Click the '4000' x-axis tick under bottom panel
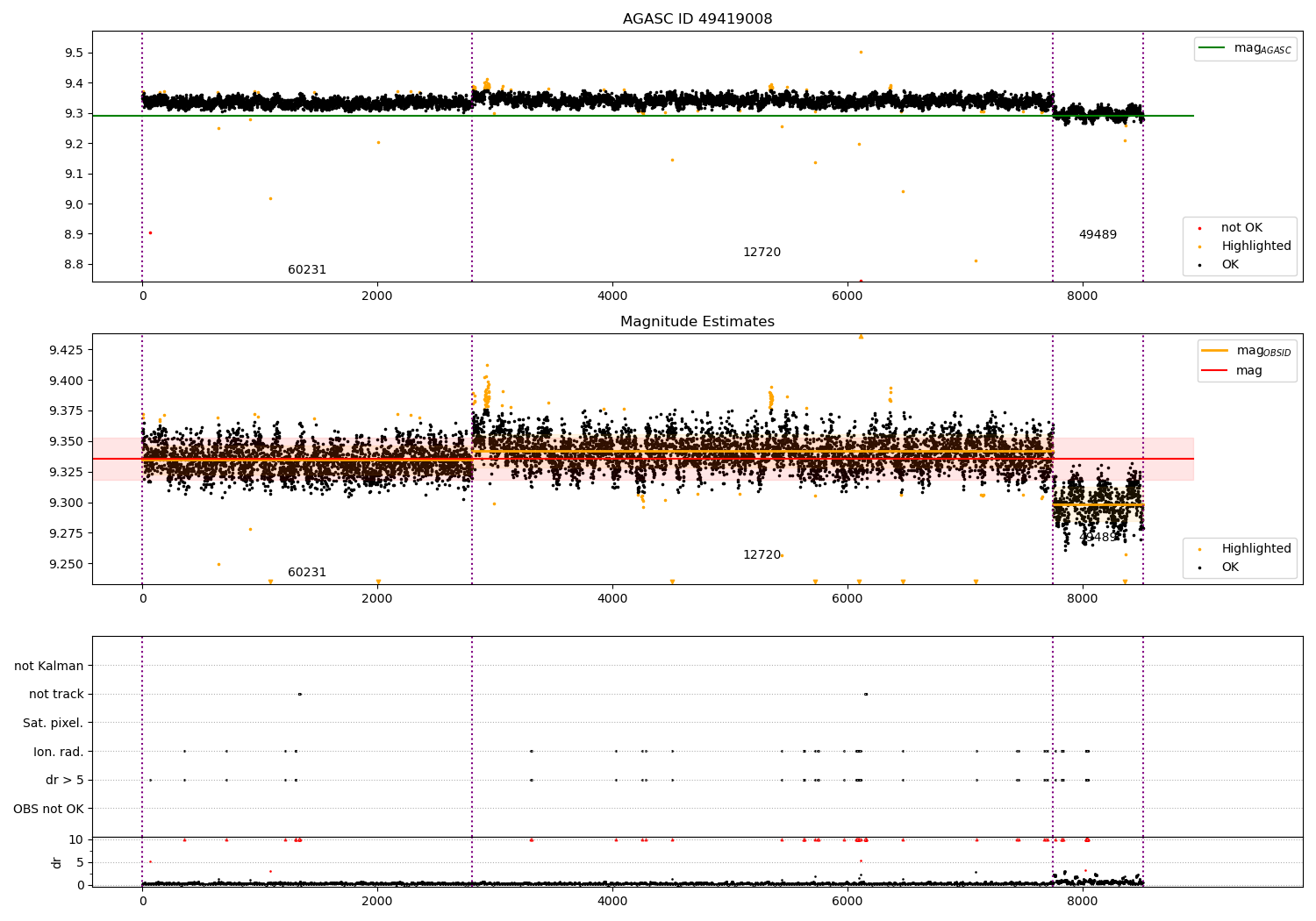The image size is (1316, 921). (612, 902)
